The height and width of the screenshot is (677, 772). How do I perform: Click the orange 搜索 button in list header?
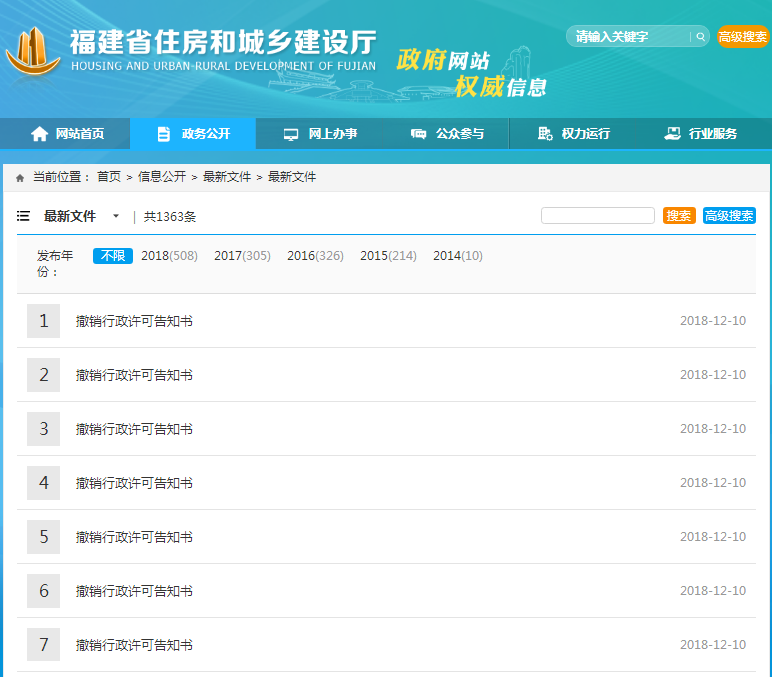[679, 216]
